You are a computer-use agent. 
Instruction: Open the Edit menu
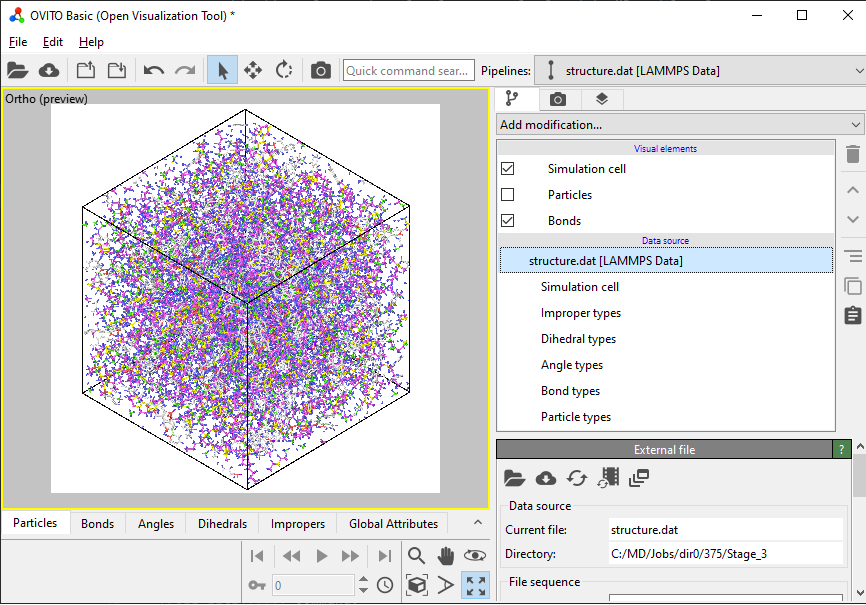52,42
